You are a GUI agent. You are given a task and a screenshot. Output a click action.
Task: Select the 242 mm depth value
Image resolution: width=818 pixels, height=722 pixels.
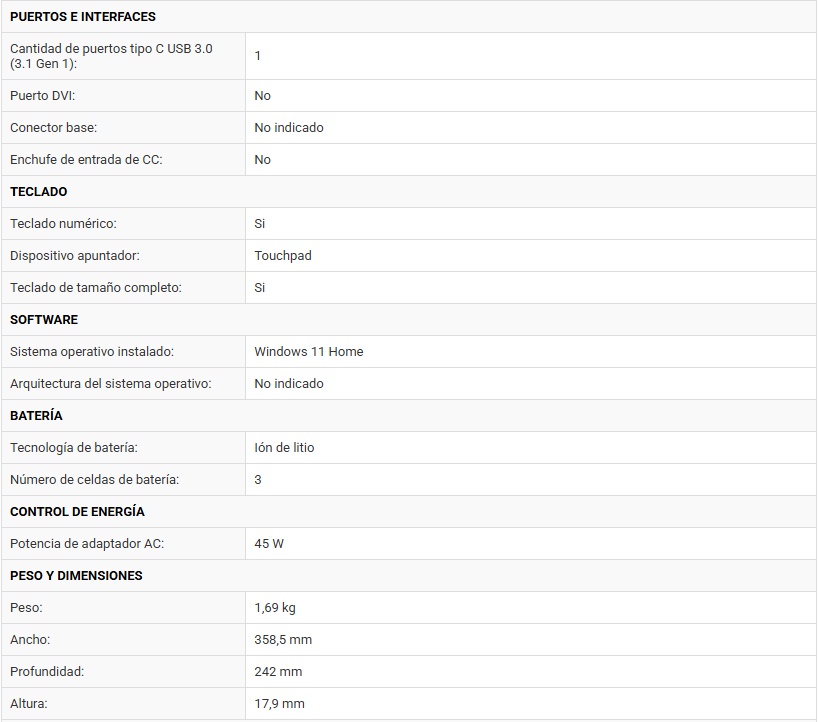point(278,671)
